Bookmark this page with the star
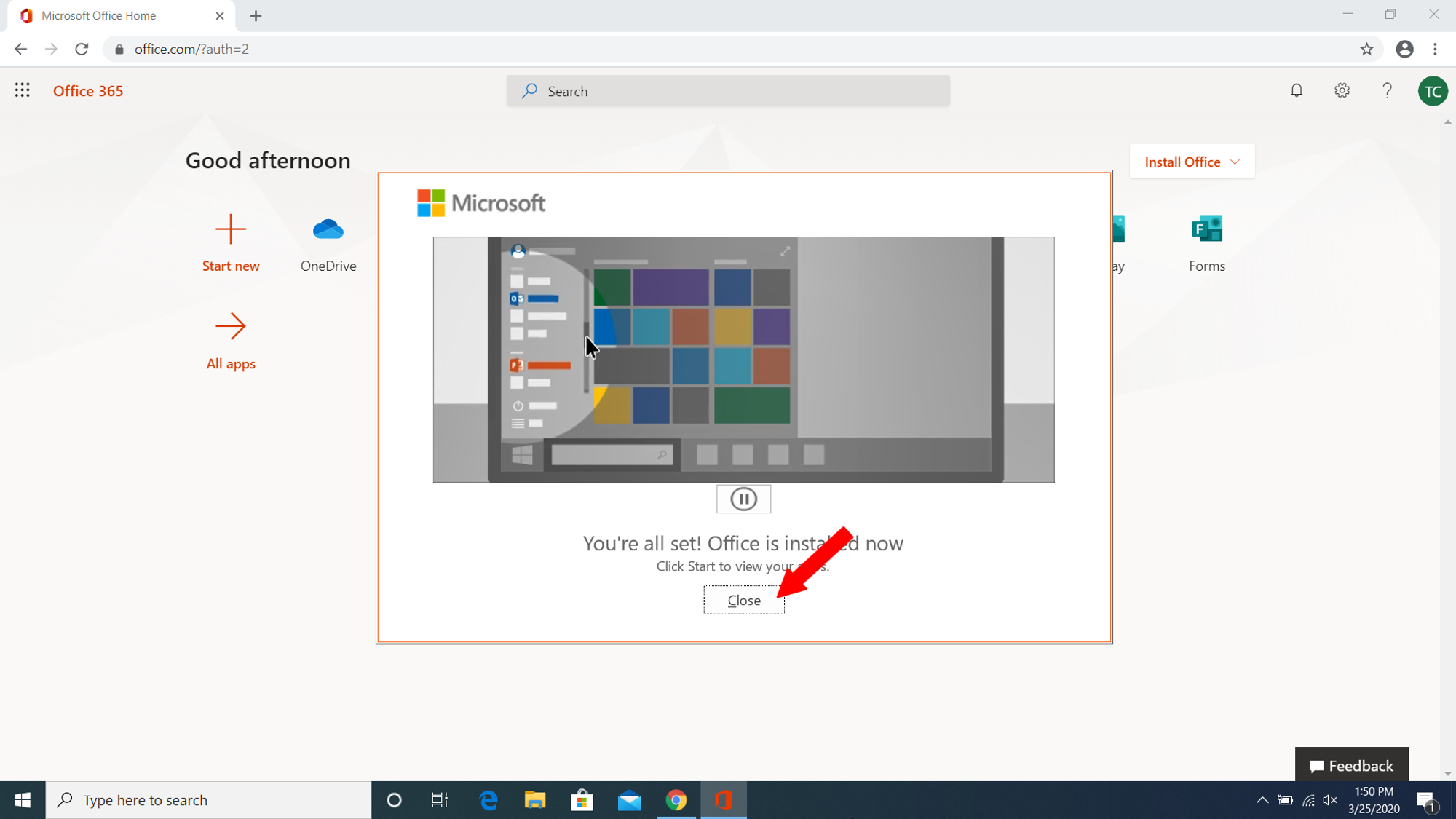 [x=1366, y=49]
